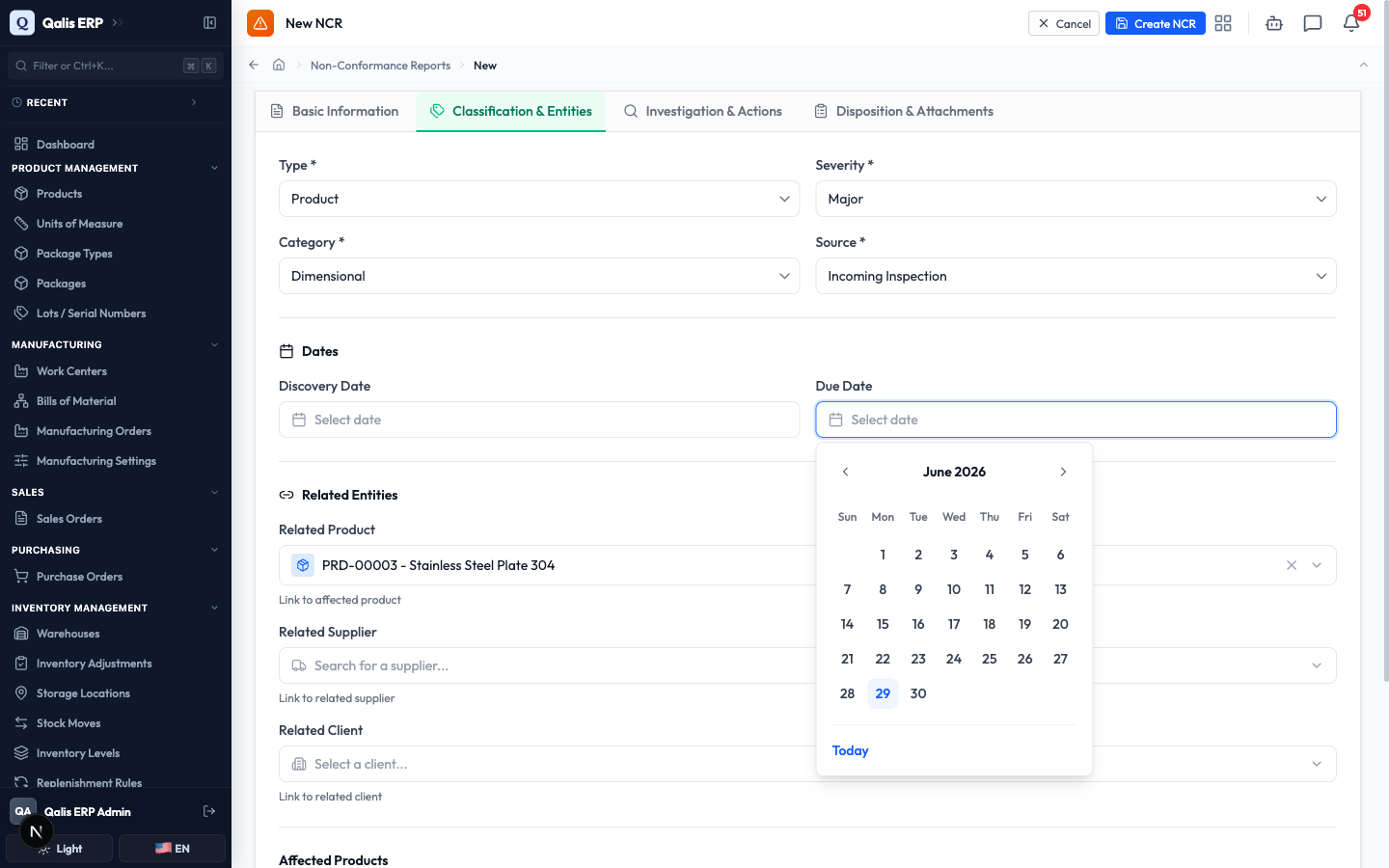Pick June 15 in the calendar

click(883, 624)
